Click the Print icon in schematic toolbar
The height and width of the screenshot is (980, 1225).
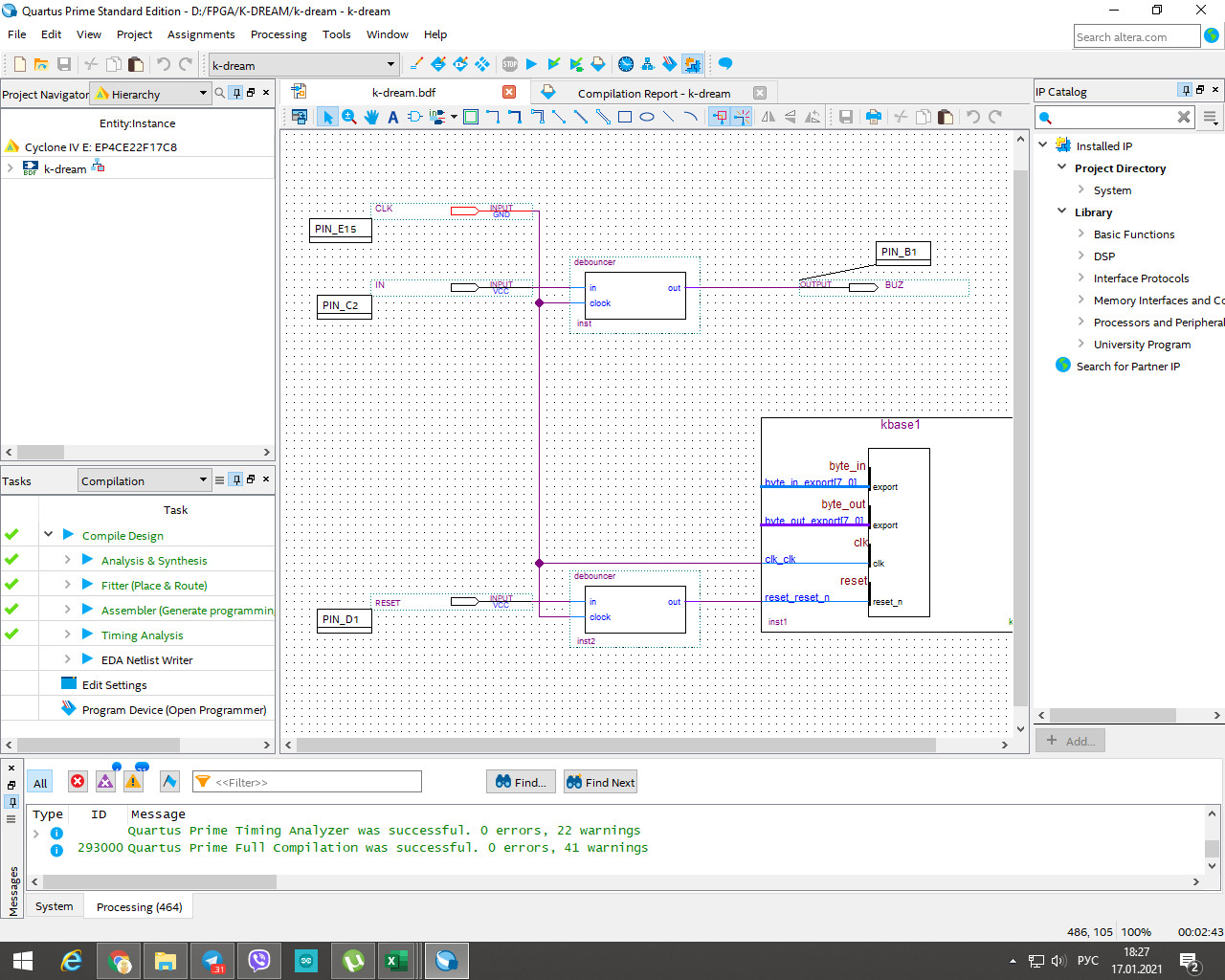pos(873,117)
